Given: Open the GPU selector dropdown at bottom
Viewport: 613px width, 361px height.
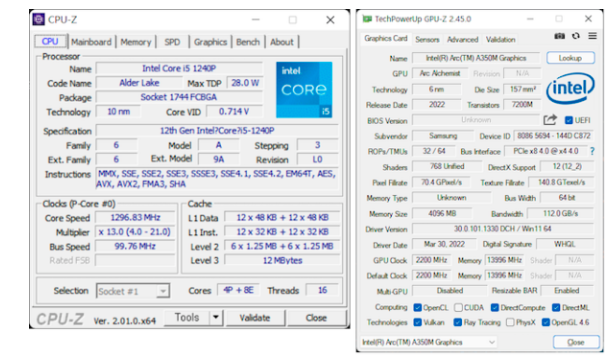Looking at the screenshot, I should [x=428, y=342].
